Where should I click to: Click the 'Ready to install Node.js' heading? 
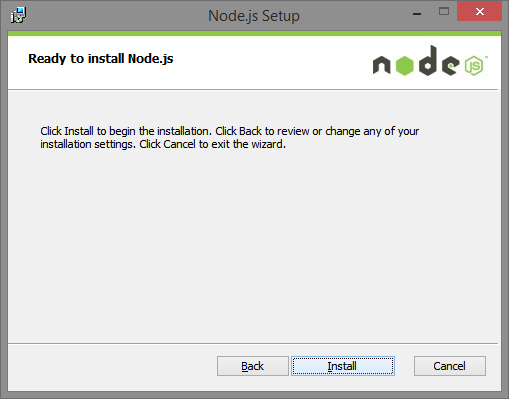[101, 59]
